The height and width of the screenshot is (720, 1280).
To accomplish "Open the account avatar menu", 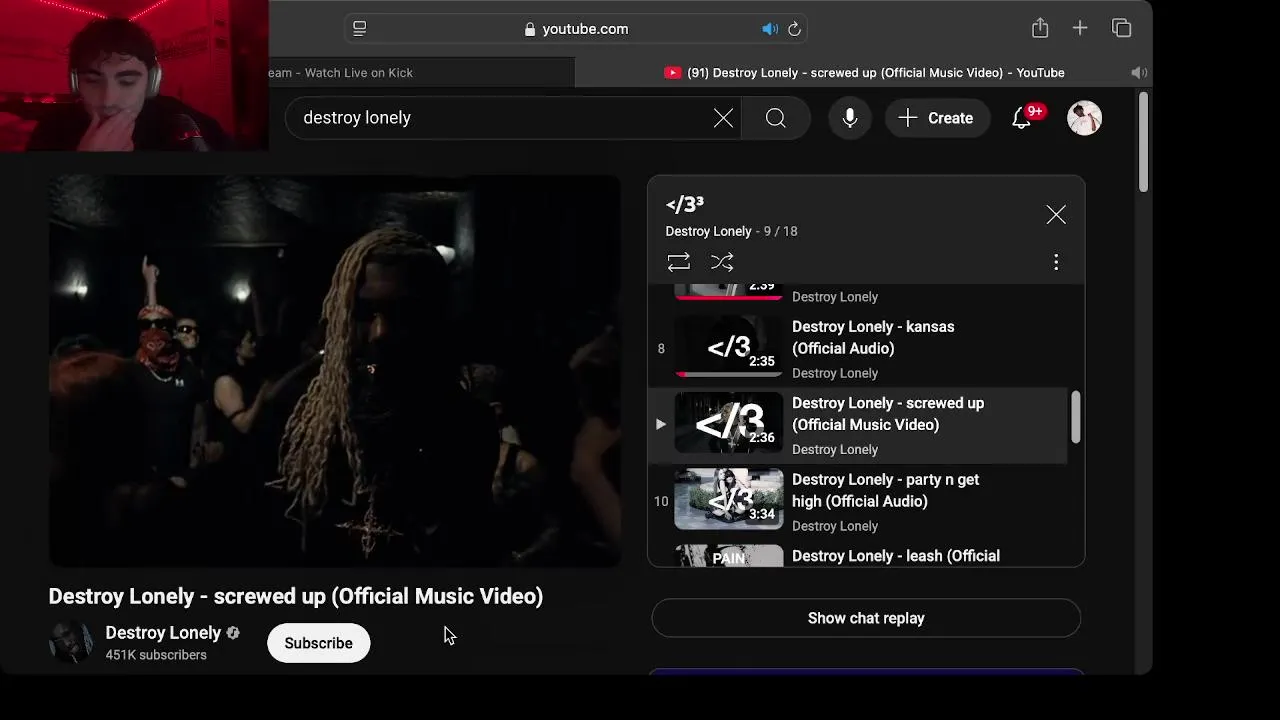I will pyautogui.click(x=1084, y=118).
